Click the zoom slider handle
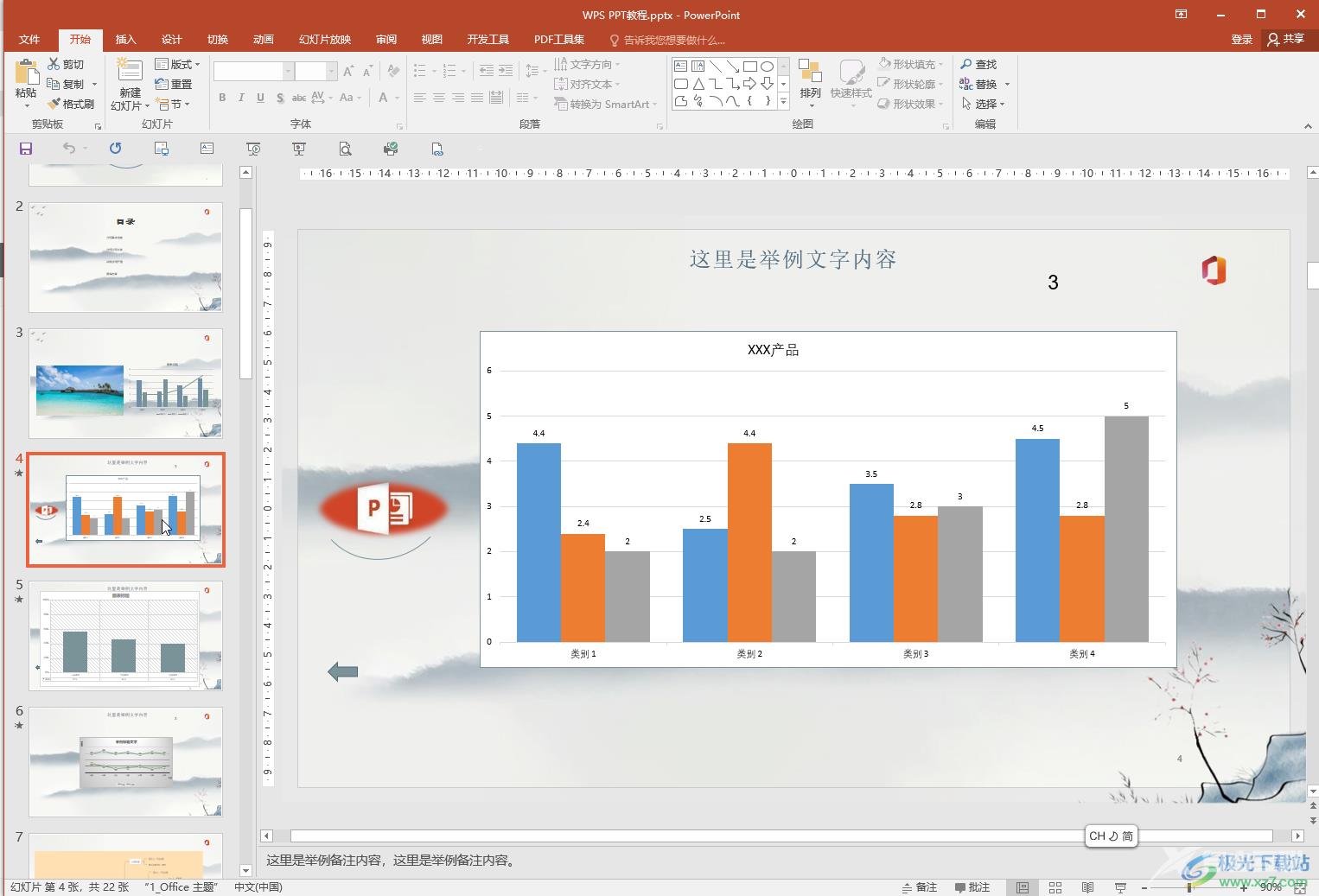The width and height of the screenshot is (1319, 896). click(1189, 887)
